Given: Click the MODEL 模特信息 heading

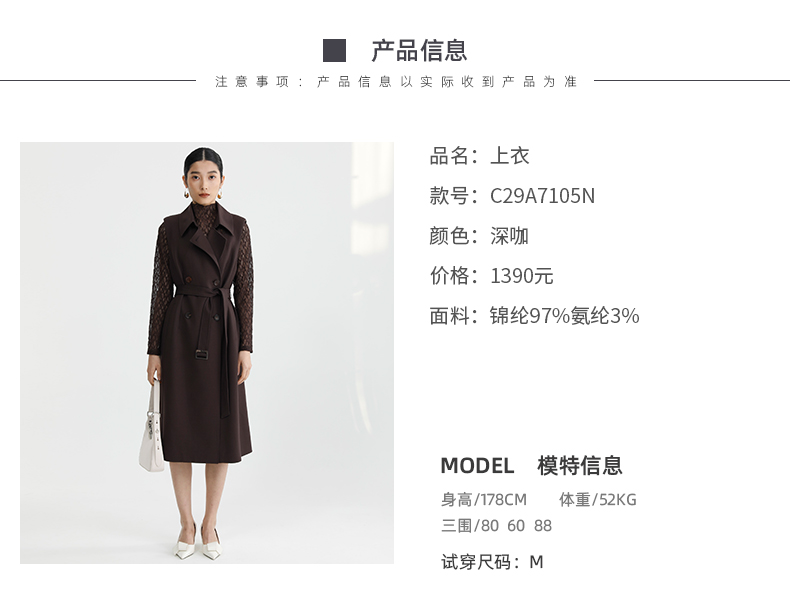Looking at the screenshot, I should 532,465.
